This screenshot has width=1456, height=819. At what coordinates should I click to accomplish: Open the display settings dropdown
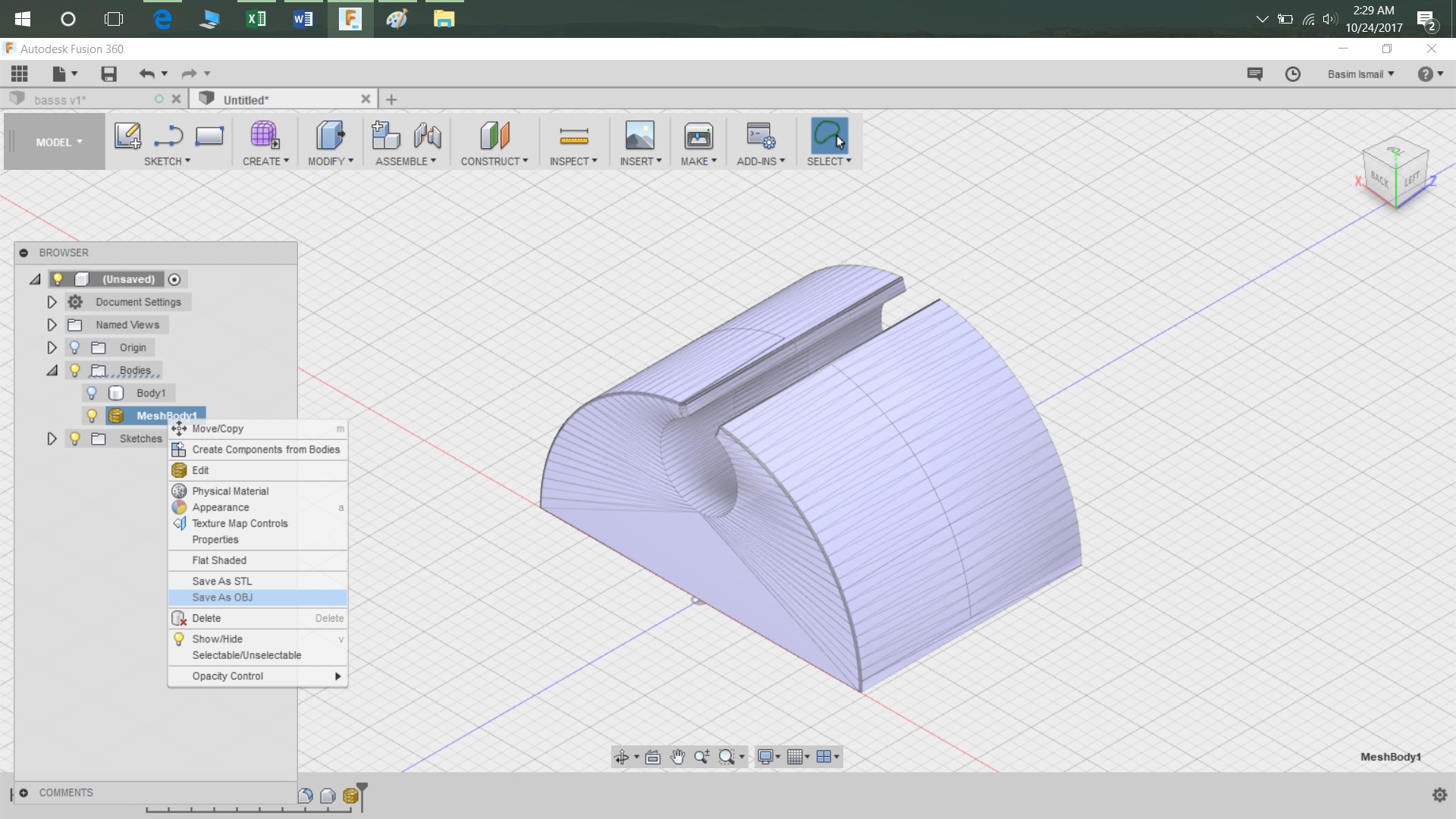(769, 757)
